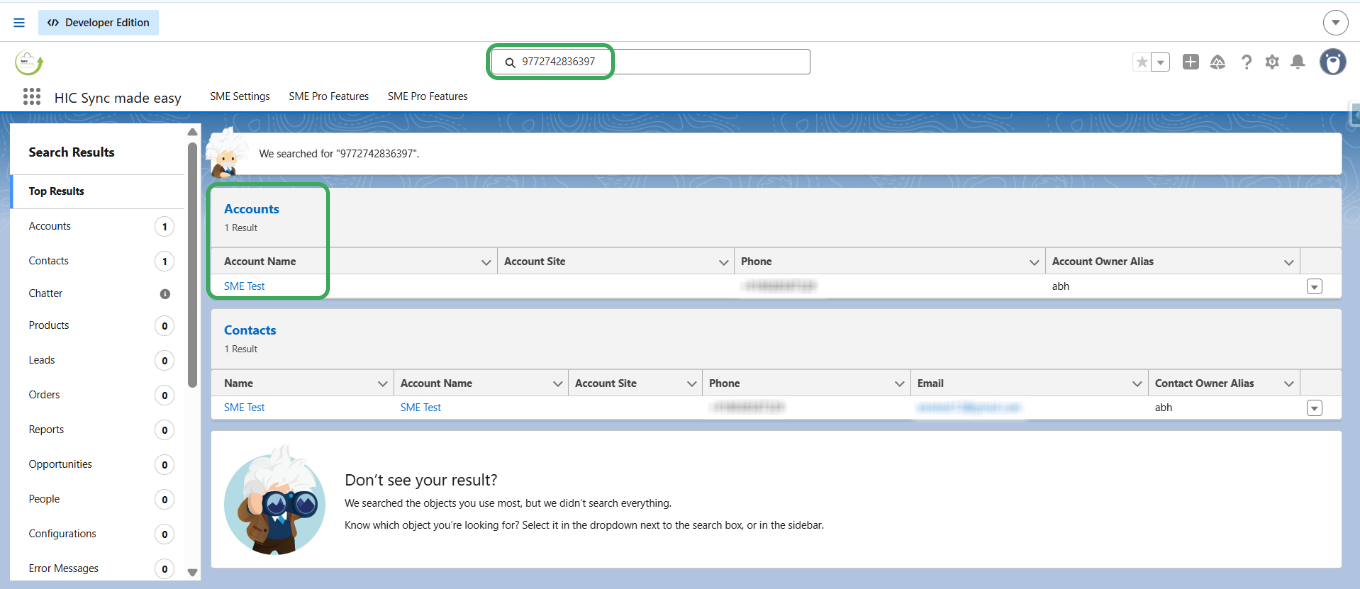Open Global Actions plus icon
The width and height of the screenshot is (1360, 589).
1190,62
